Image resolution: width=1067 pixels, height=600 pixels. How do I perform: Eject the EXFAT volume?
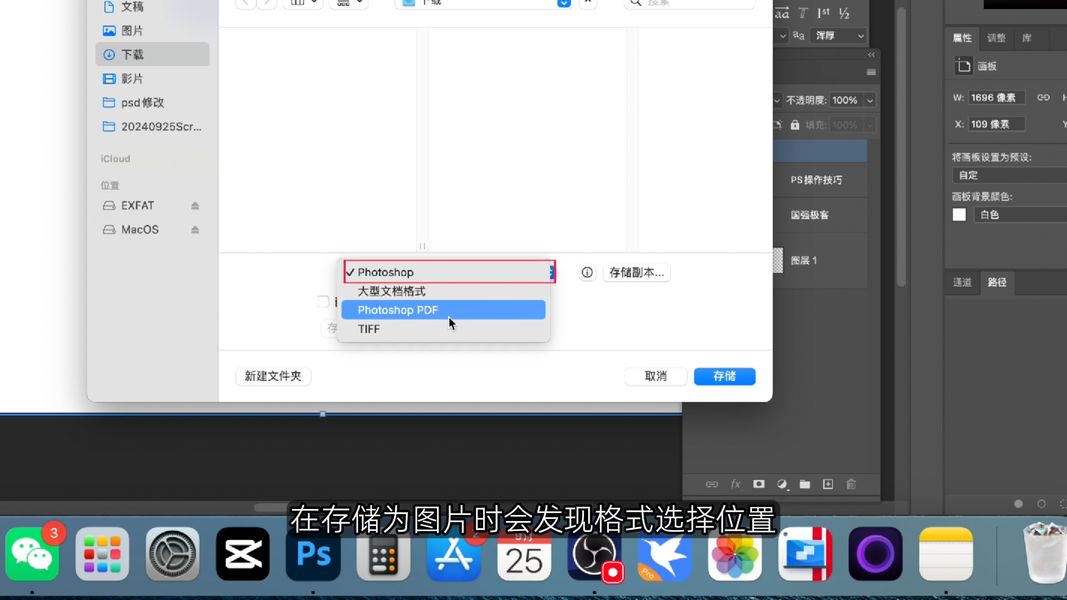tap(195, 205)
